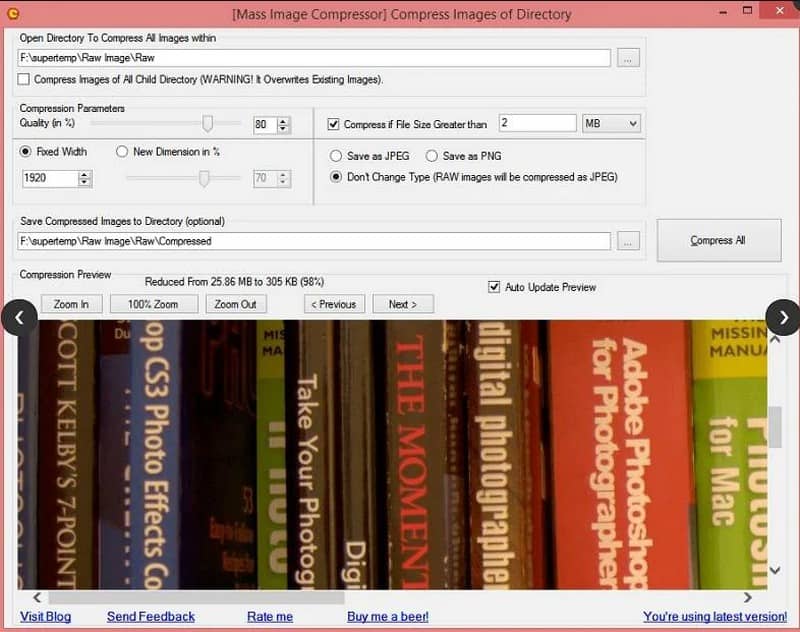Click the right preview navigation arrow
The height and width of the screenshot is (632, 800).
(x=782, y=317)
